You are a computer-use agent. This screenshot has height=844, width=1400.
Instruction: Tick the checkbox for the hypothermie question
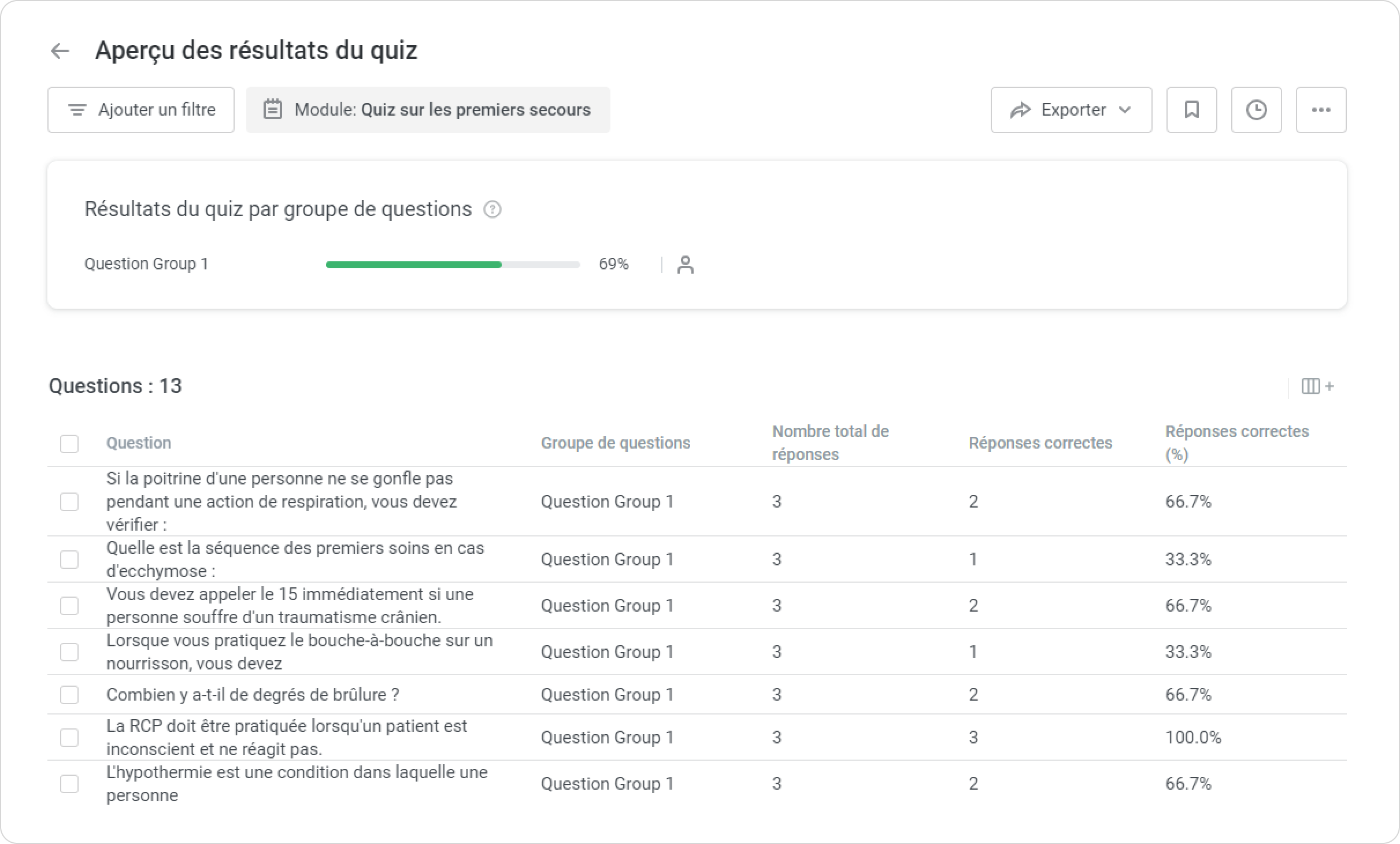tap(69, 783)
